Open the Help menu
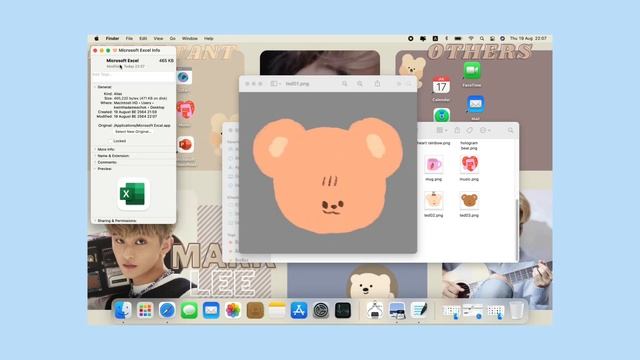Viewport: 640px width, 360px height. pos(209,38)
